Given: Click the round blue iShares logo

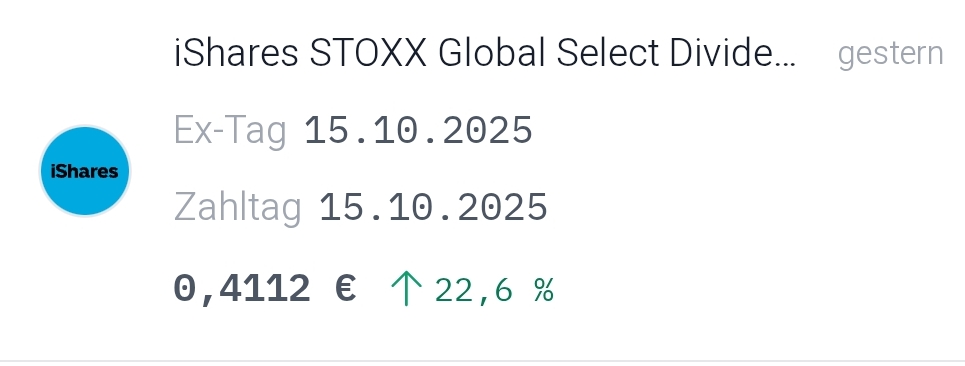Looking at the screenshot, I should pos(85,171).
